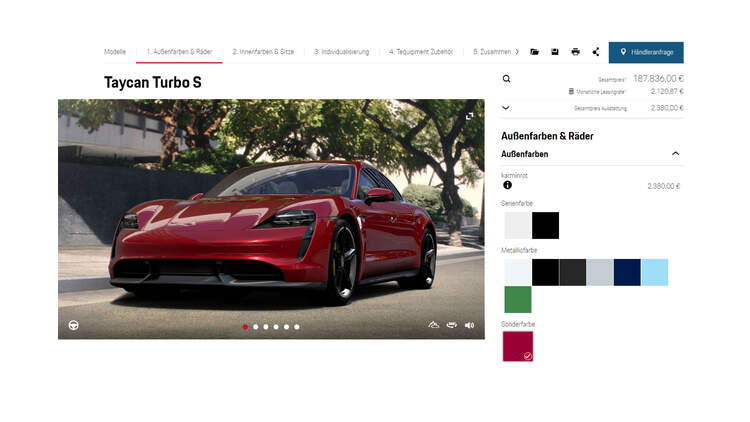Open the 4. Tequipment Zubehör tab
This screenshot has height=422, width=750.
(x=421, y=52)
